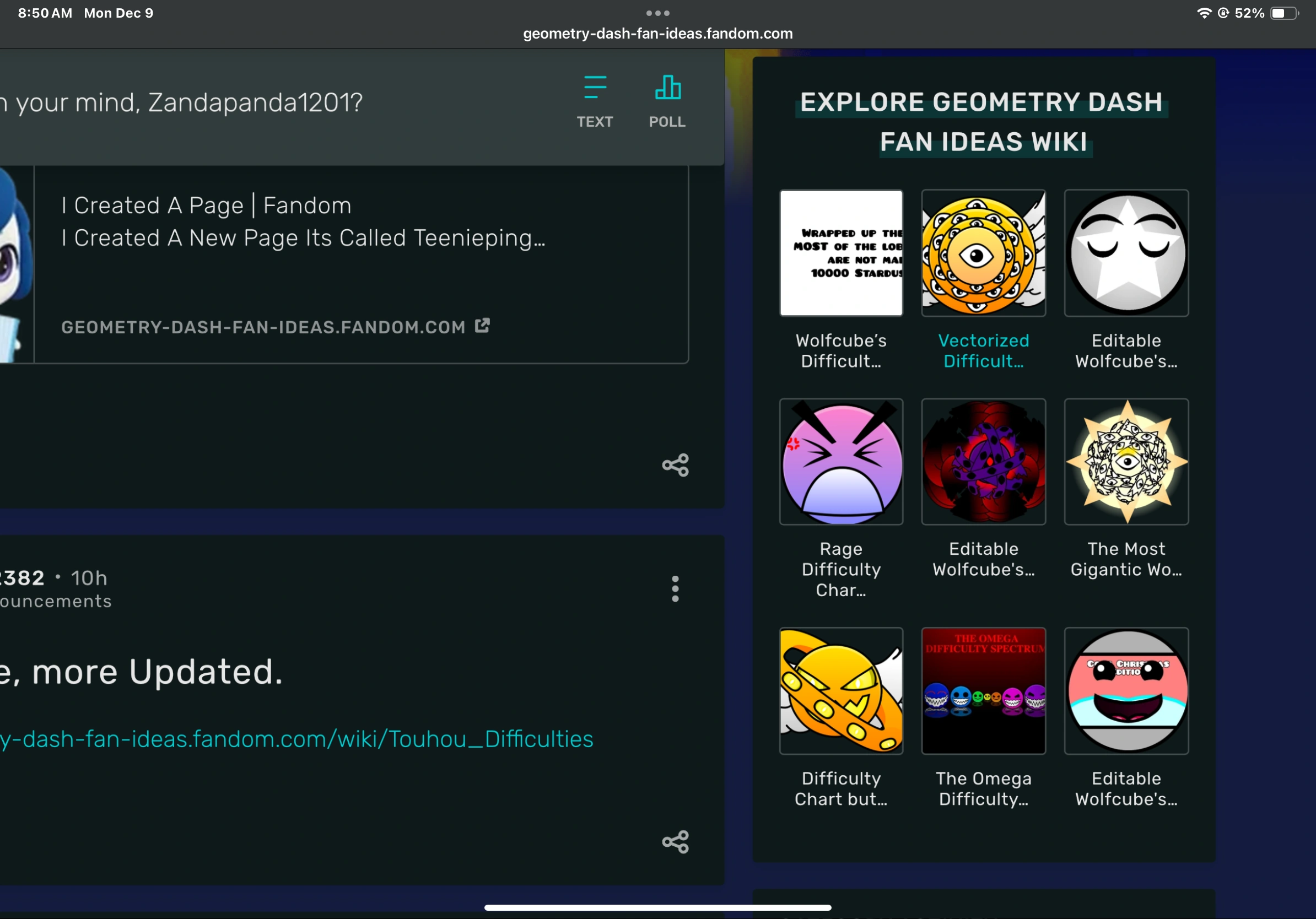Open the Difficulty Chart but... page

841,691
